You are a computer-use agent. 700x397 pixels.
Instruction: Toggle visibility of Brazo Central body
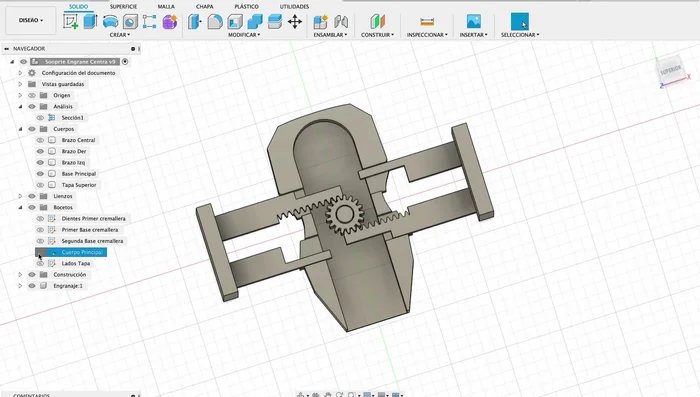(40, 140)
